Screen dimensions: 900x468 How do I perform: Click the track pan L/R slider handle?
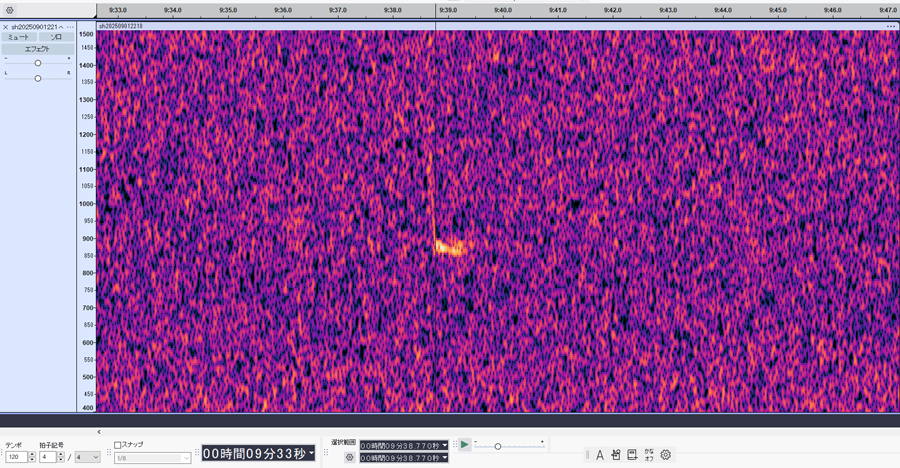coord(38,78)
